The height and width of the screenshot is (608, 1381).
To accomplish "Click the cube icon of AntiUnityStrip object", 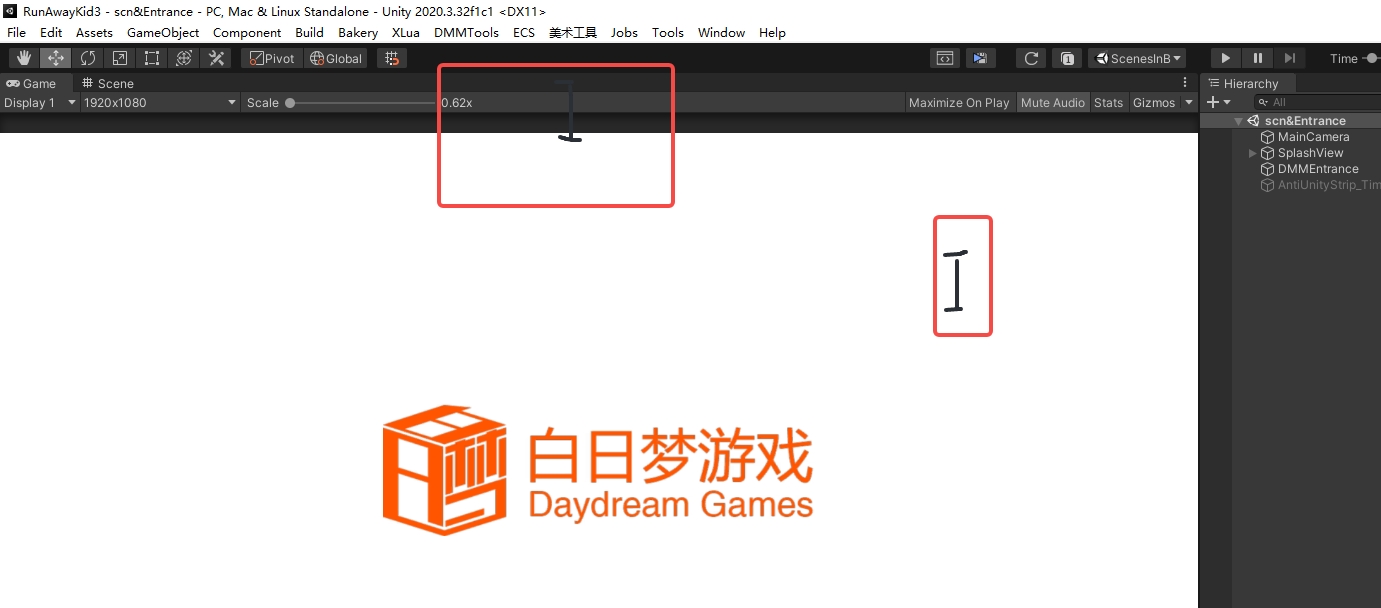I will click(1268, 185).
